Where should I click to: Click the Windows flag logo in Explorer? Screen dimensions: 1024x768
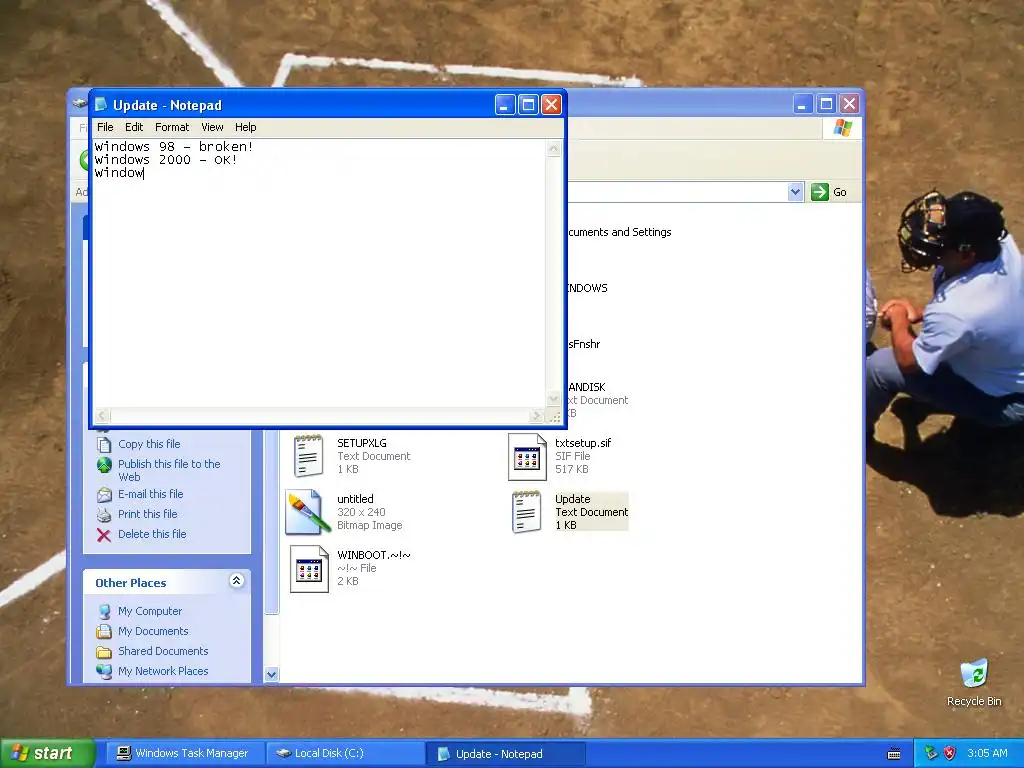click(842, 127)
